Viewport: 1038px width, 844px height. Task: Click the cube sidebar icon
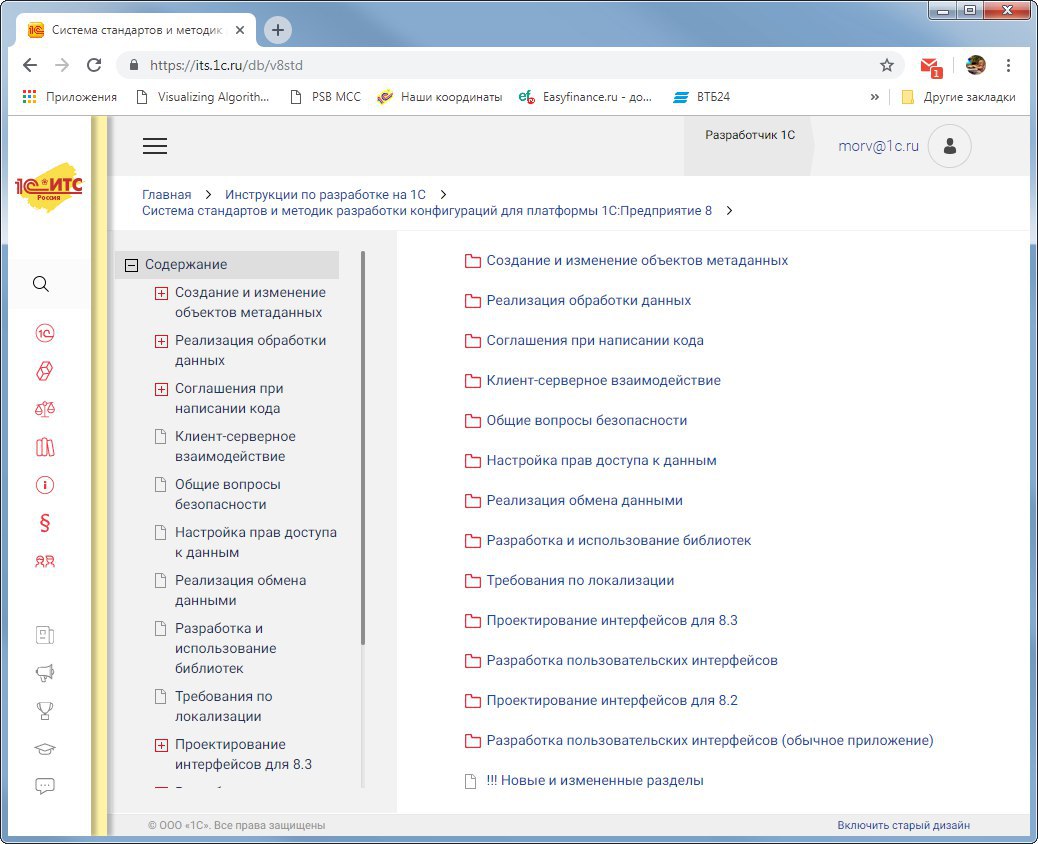point(44,371)
